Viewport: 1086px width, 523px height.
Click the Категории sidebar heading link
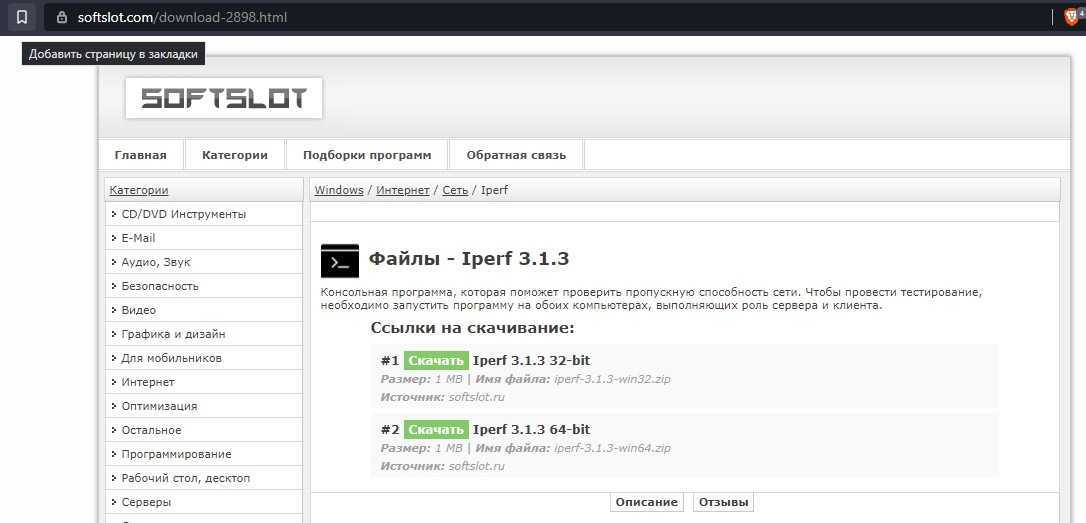tap(139, 190)
